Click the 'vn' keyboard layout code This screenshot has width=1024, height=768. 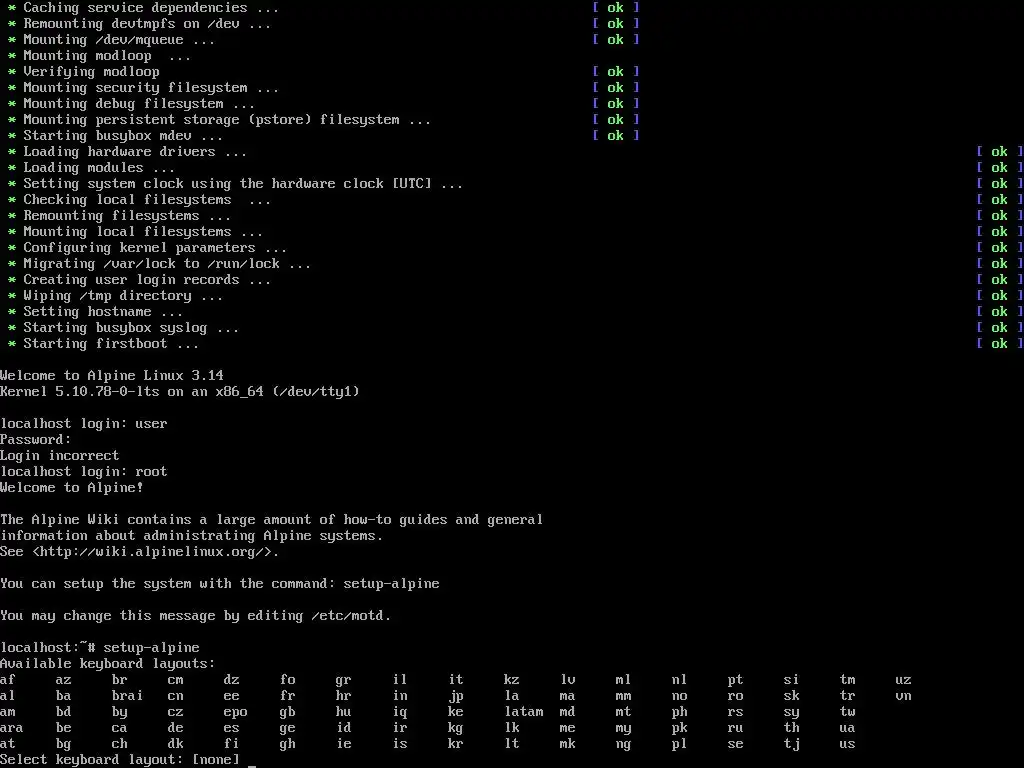tap(903, 696)
